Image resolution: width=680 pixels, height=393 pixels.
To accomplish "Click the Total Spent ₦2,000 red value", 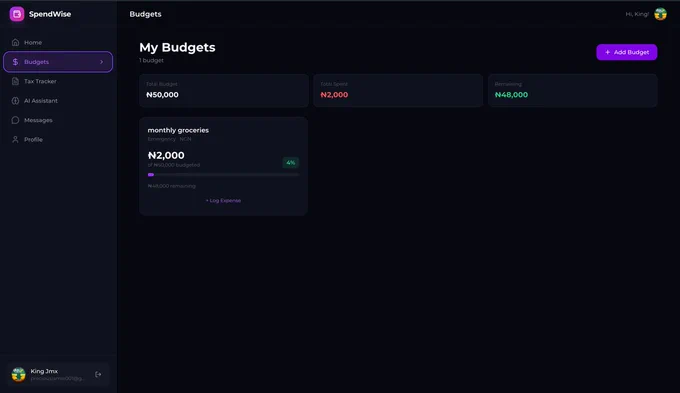I will 334,95.
